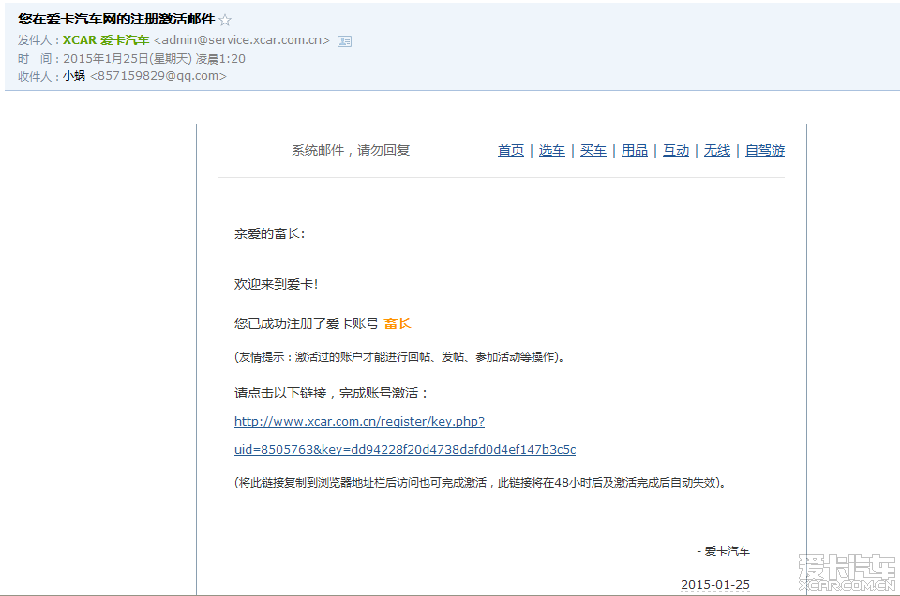Star this XCAR activation email

pyautogui.click(x=225, y=20)
